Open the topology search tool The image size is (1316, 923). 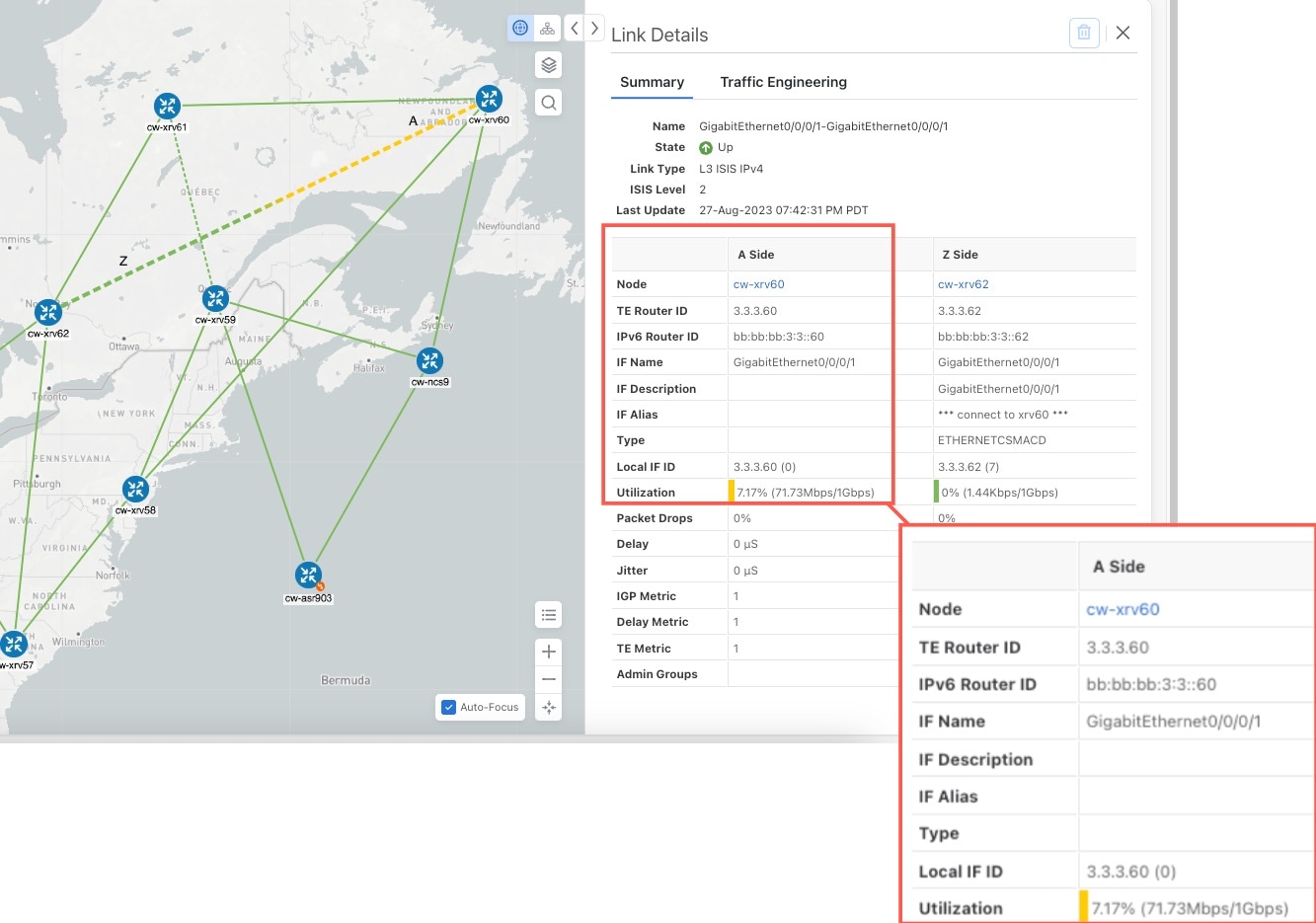coord(548,102)
